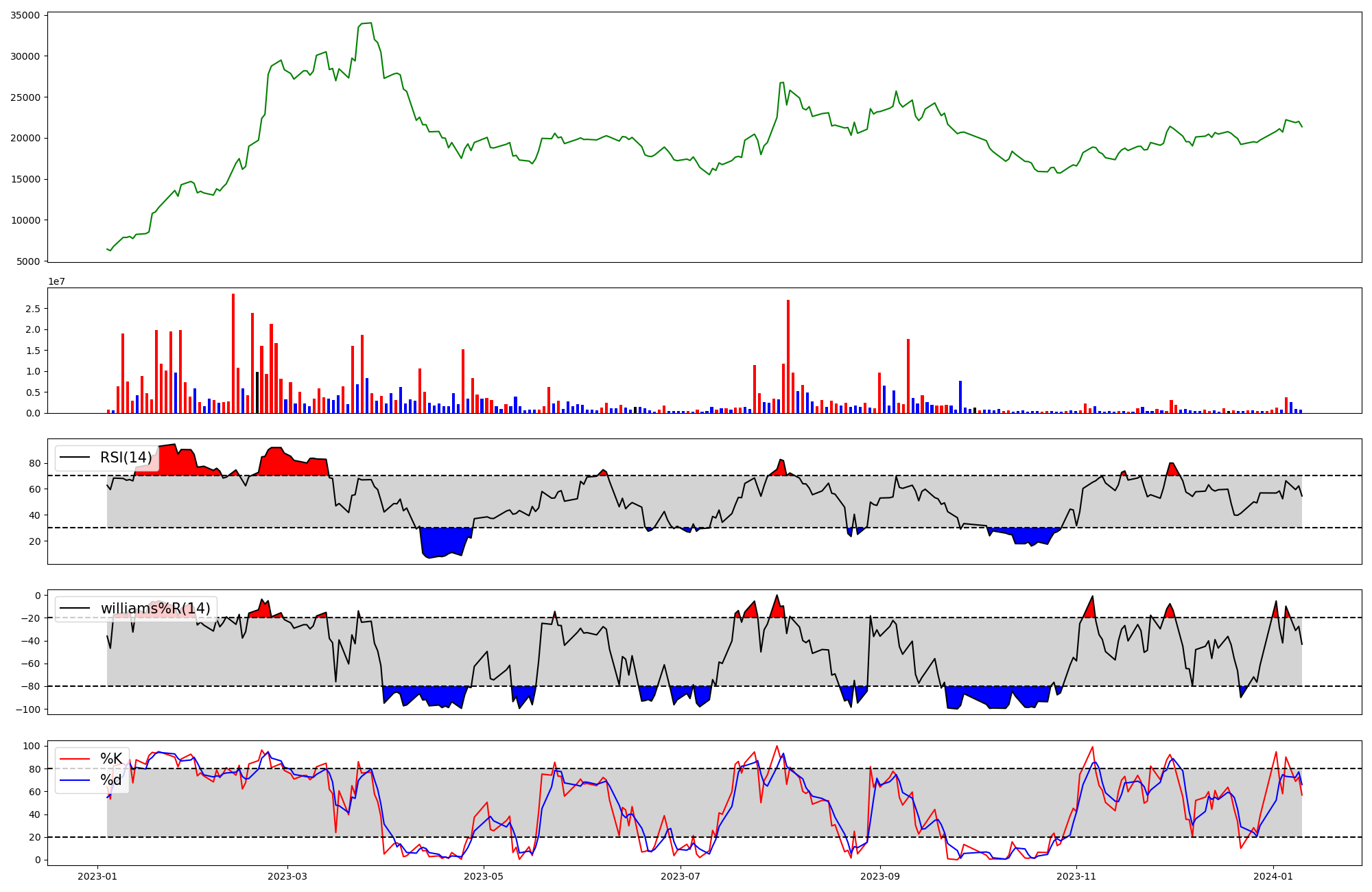Click the 2023-05 x-axis tick label
This screenshot has height=892, width=1372.
(x=484, y=876)
